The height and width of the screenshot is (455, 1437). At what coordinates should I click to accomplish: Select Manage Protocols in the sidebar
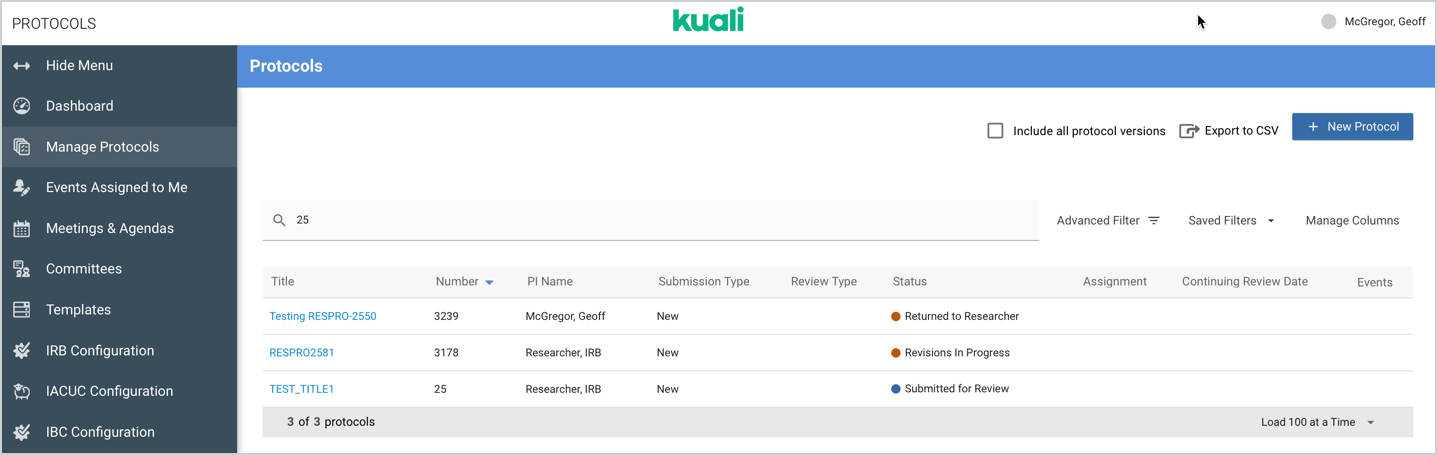coord(102,147)
